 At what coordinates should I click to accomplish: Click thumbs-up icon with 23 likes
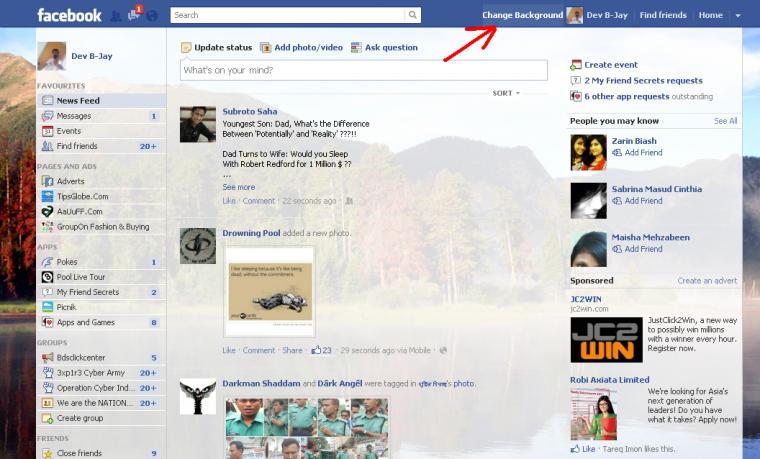317,350
